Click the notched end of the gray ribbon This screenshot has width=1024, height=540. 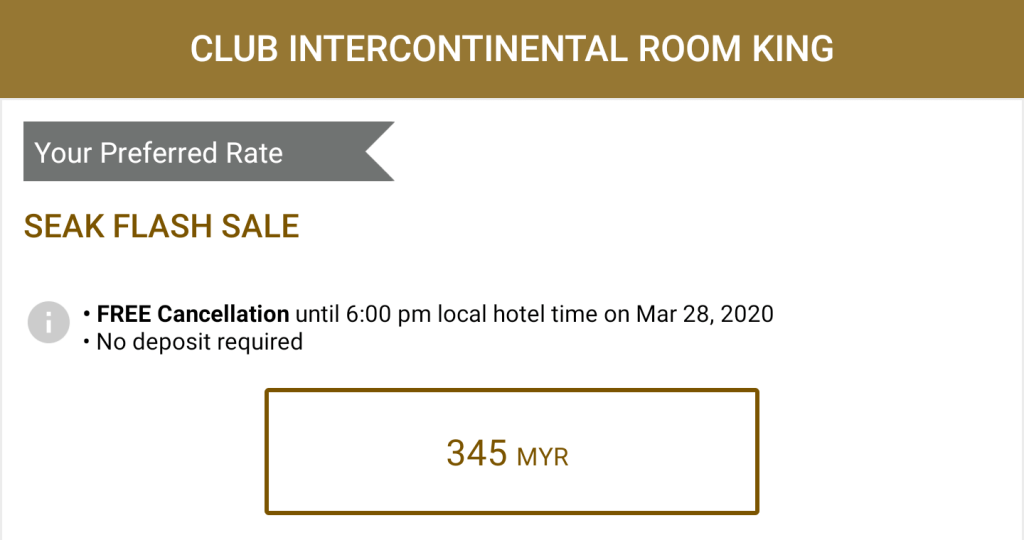[x=378, y=152]
